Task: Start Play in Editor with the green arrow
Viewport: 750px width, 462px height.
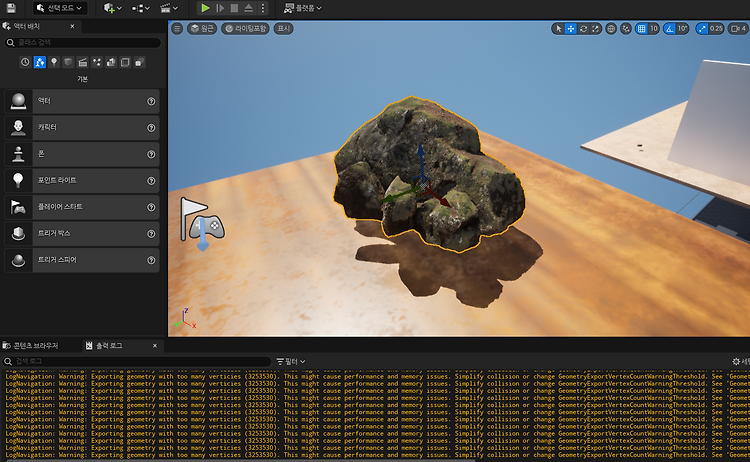Action: point(205,8)
